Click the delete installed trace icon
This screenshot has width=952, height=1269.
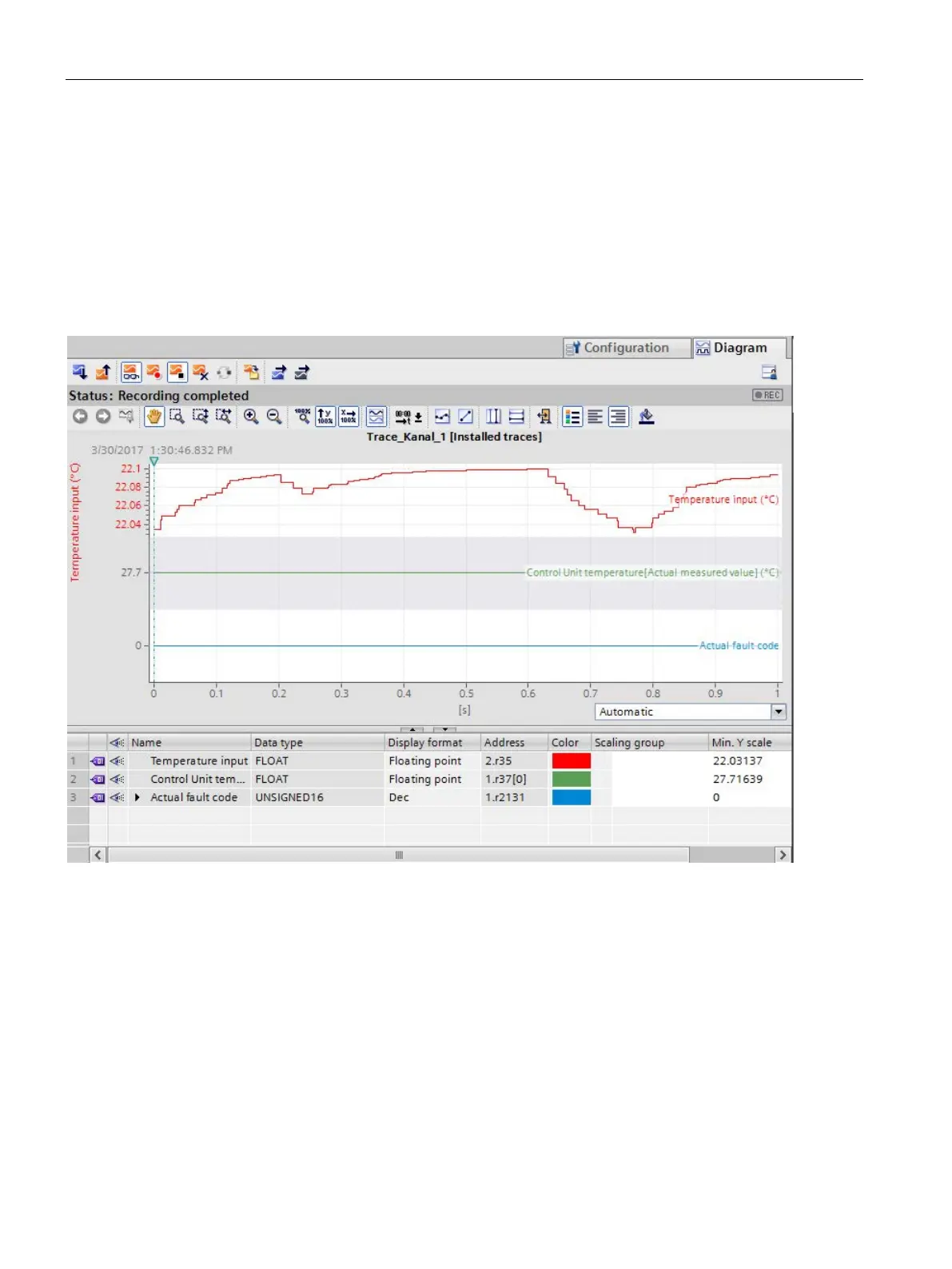coord(201,373)
